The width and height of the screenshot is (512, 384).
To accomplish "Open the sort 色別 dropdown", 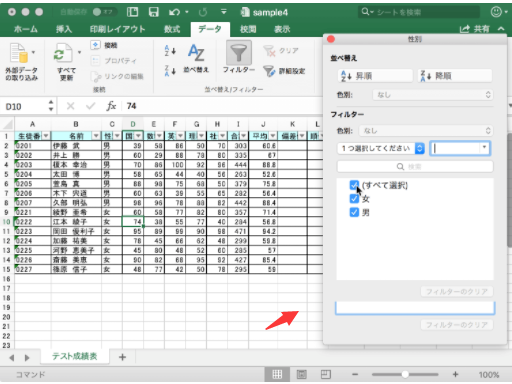I will coord(432,95).
